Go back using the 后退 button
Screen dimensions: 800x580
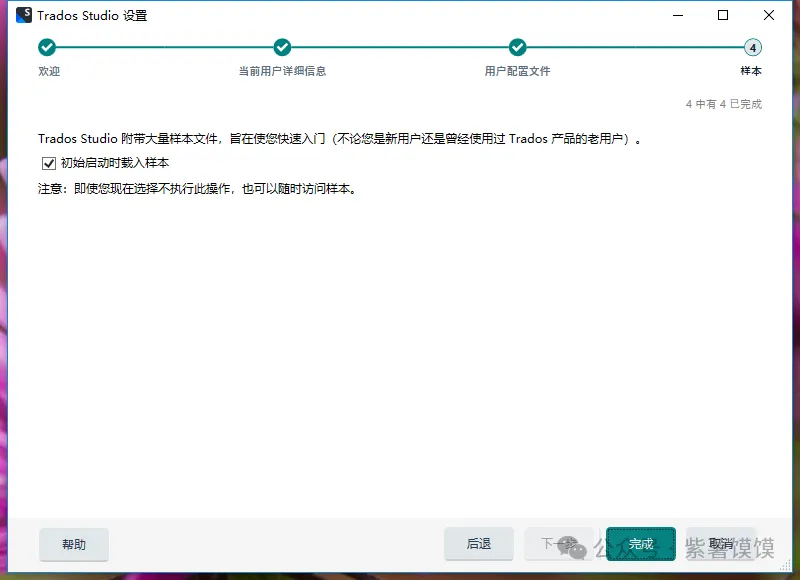pos(479,544)
